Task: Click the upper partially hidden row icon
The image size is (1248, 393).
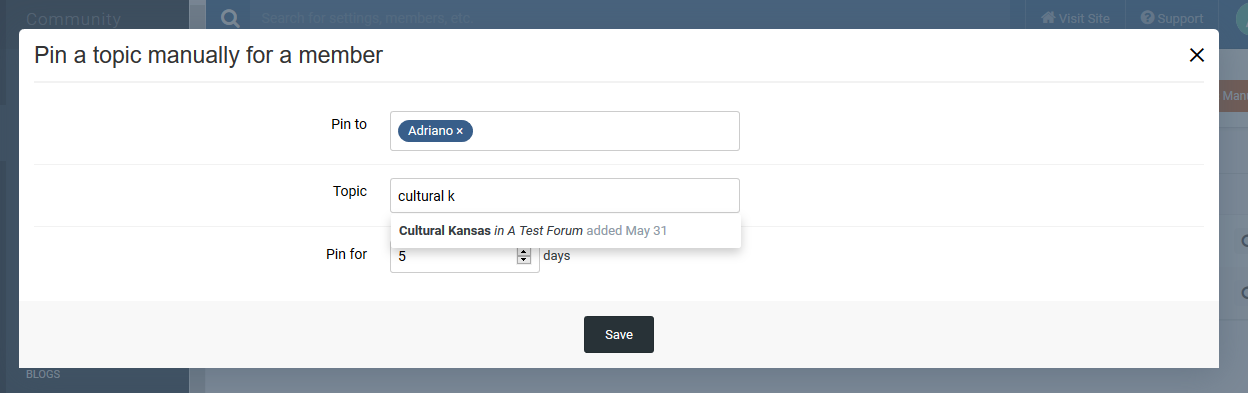Action: [x=1244, y=241]
